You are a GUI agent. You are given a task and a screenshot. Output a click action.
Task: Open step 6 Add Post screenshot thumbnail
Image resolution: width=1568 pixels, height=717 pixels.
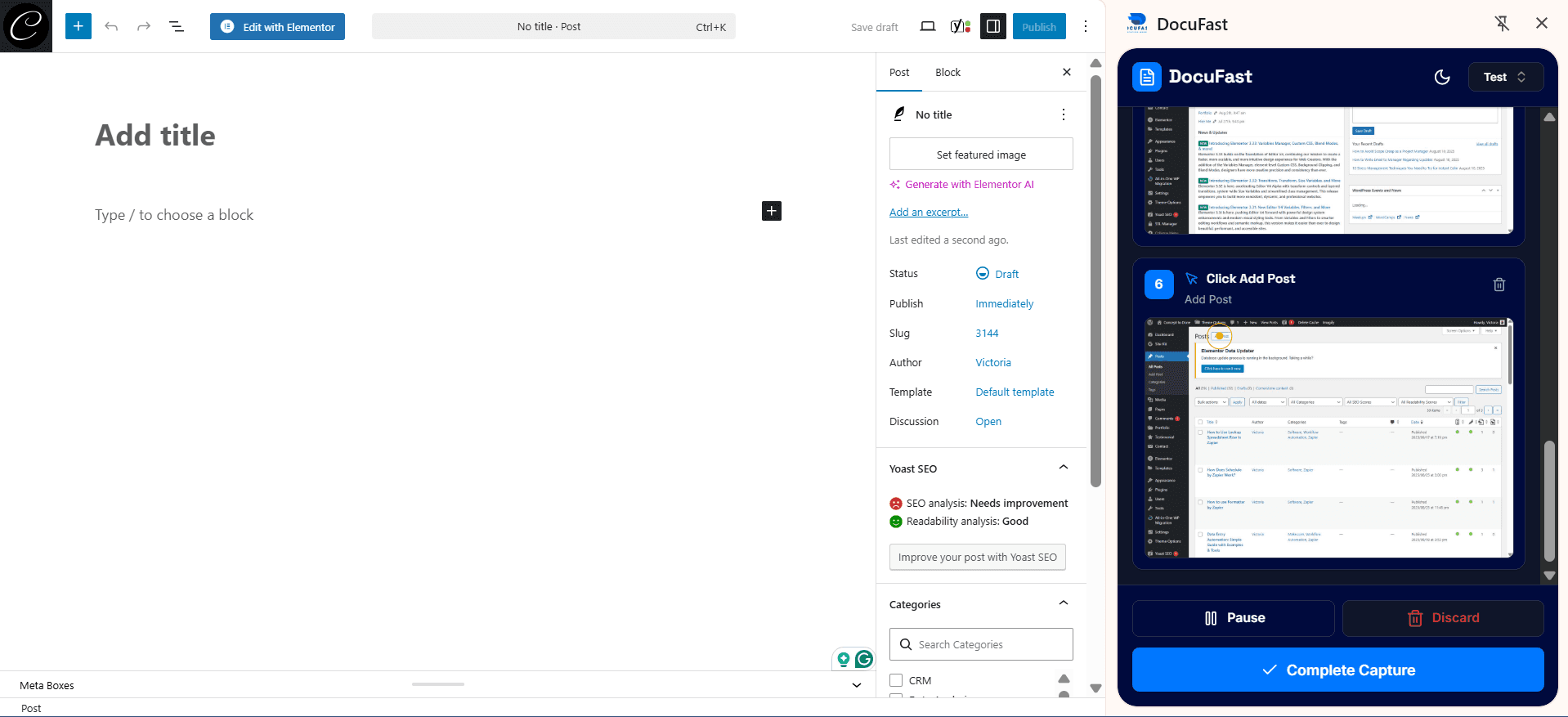[1328, 438]
